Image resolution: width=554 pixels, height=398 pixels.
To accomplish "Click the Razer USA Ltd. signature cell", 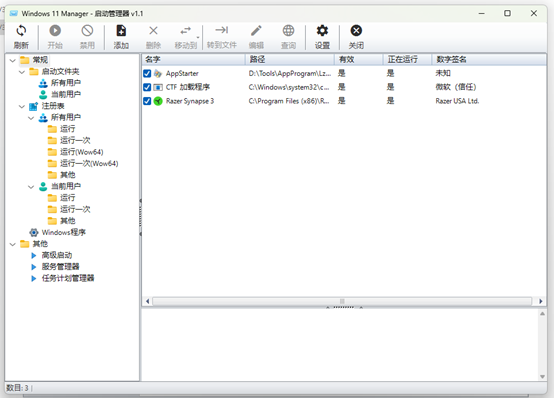I will 457,101.
